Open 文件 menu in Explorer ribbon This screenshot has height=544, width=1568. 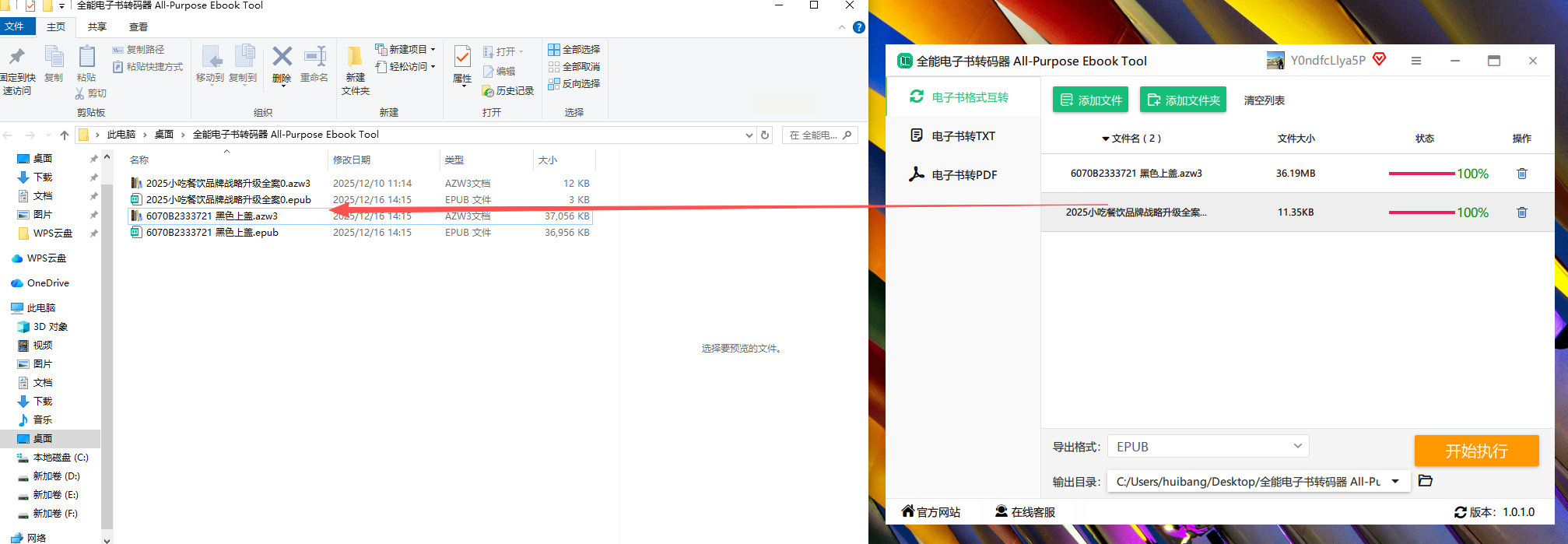pyautogui.click(x=15, y=26)
